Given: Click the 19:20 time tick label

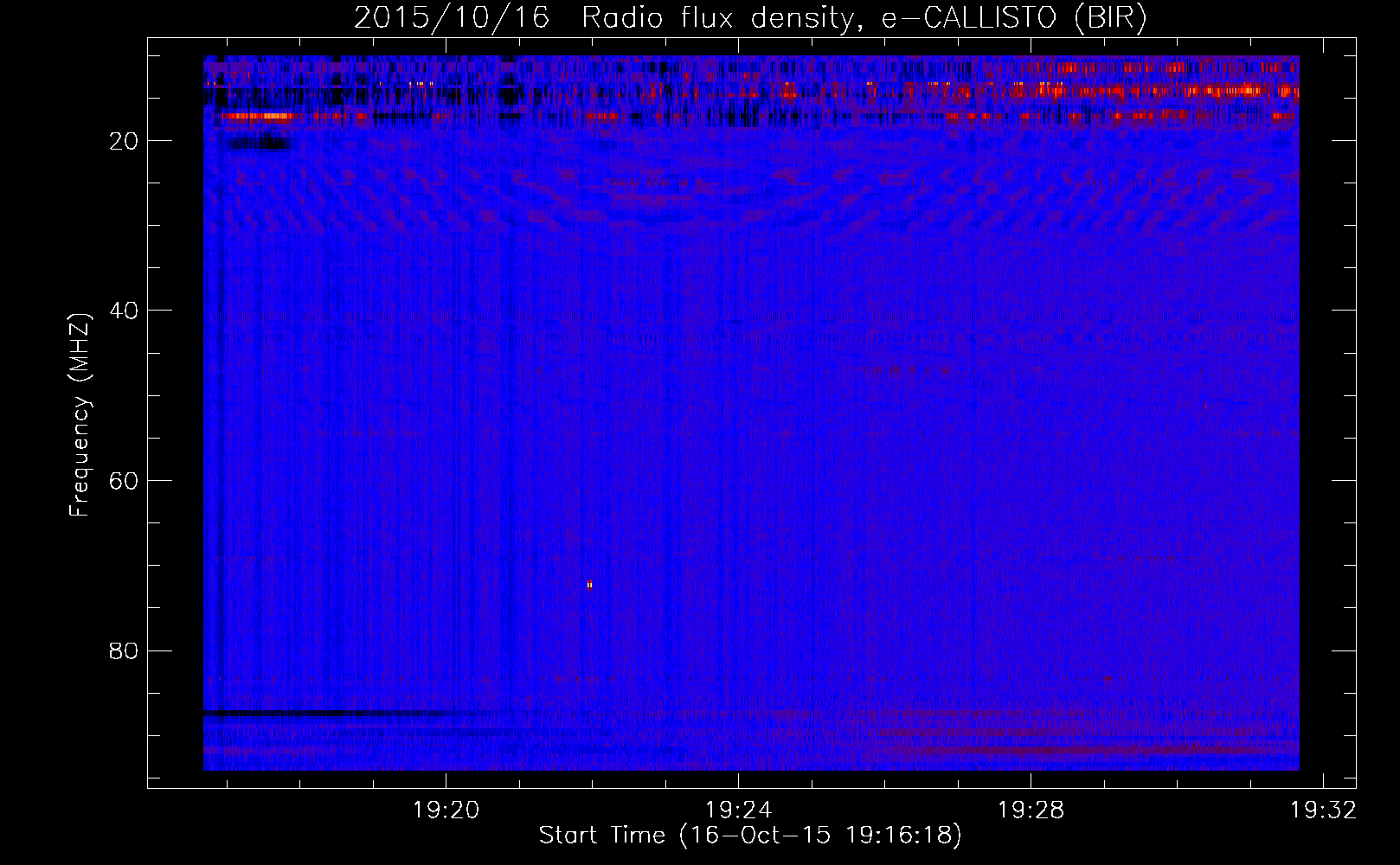Looking at the screenshot, I should pos(446,811).
